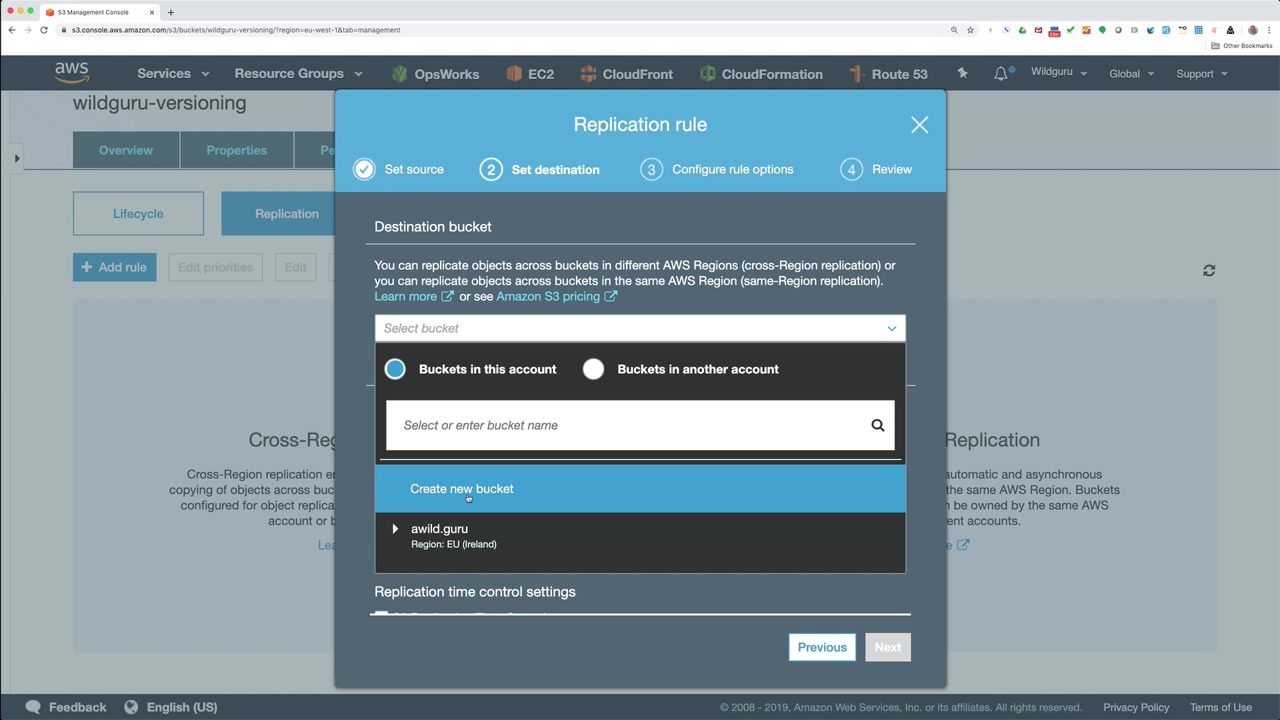Click the CloudFront service shortcut icon
Image resolution: width=1280 pixels, height=720 pixels.
point(588,73)
